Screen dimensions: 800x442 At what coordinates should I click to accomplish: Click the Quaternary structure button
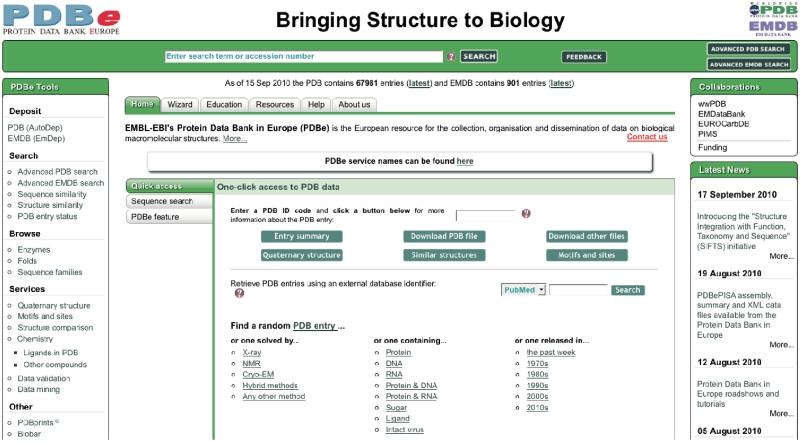(302, 255)
